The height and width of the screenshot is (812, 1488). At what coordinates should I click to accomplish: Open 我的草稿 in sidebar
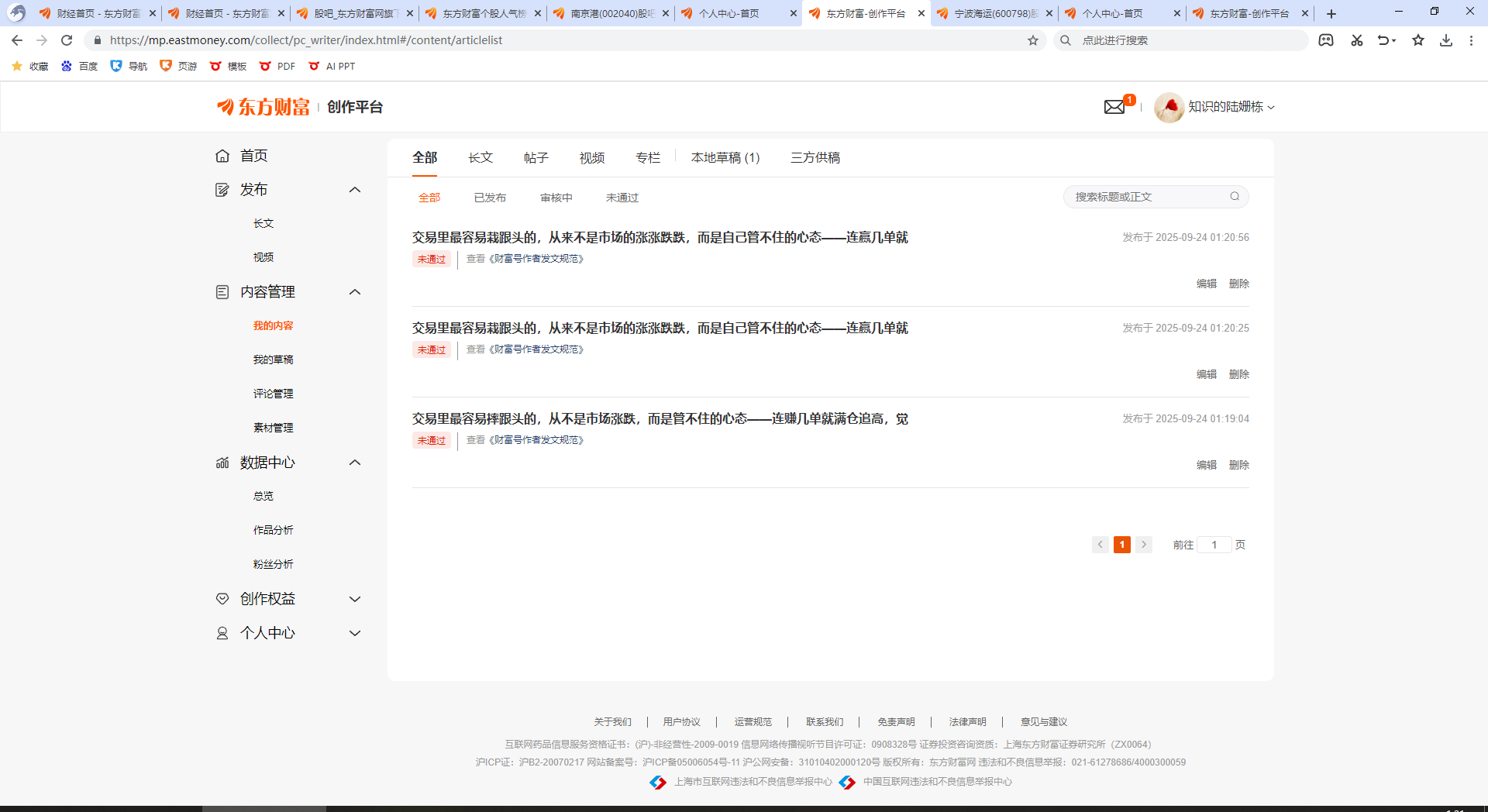(x=273, y=360)
